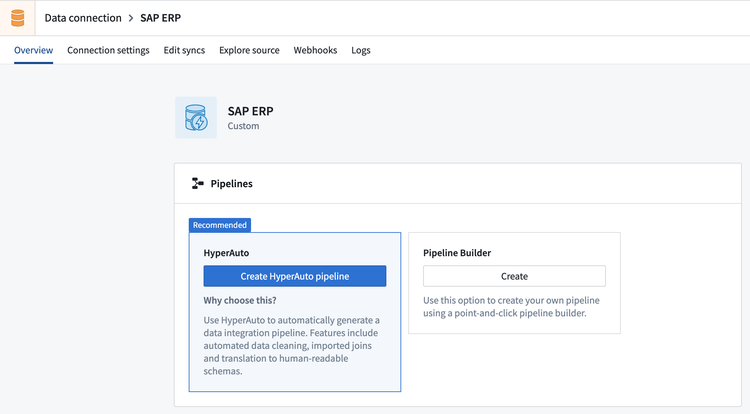The width and height of the screenshot is (750, 414).
Task: Navigate to Data connection breadcrumb
Action: click(x=83, y=18)
